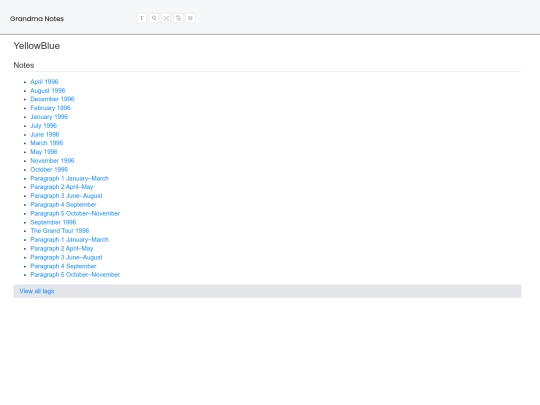Click the crossed-arrows random note icon
This screenshot has height=405, width=540.
tap(166, 18)
